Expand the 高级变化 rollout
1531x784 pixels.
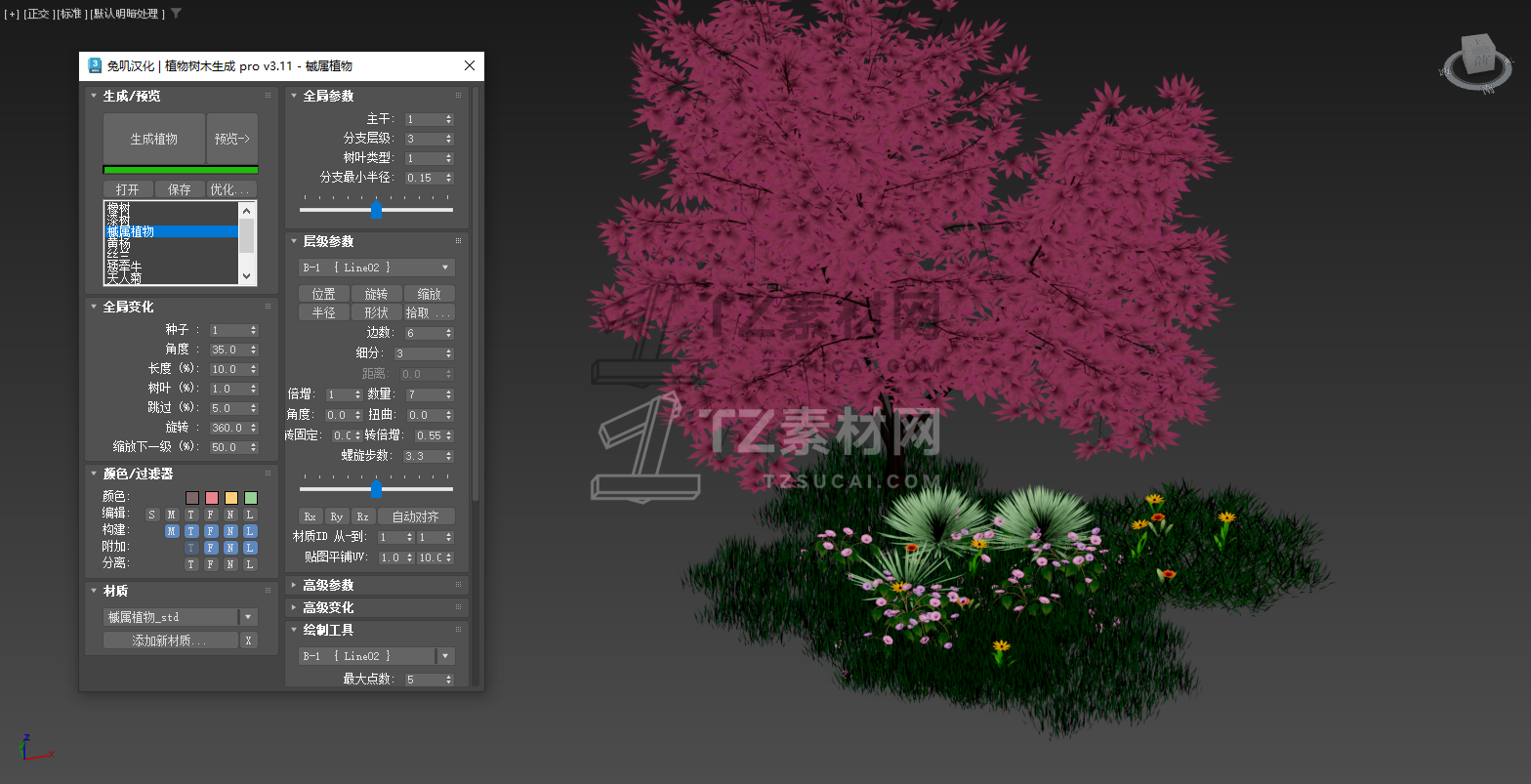[x=294, y=607]
